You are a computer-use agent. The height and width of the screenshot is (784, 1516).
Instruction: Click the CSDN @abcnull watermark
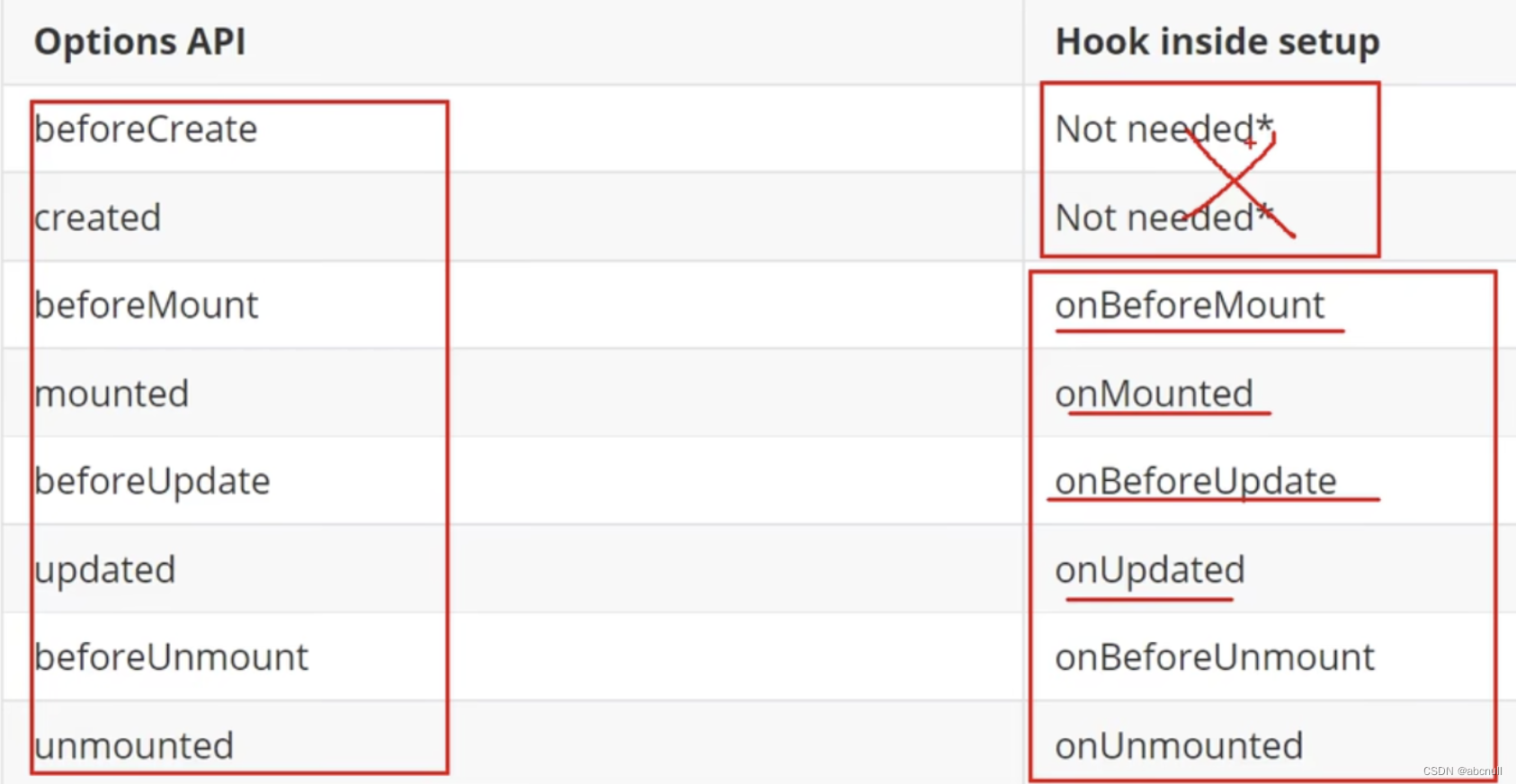click(1462, 771)
